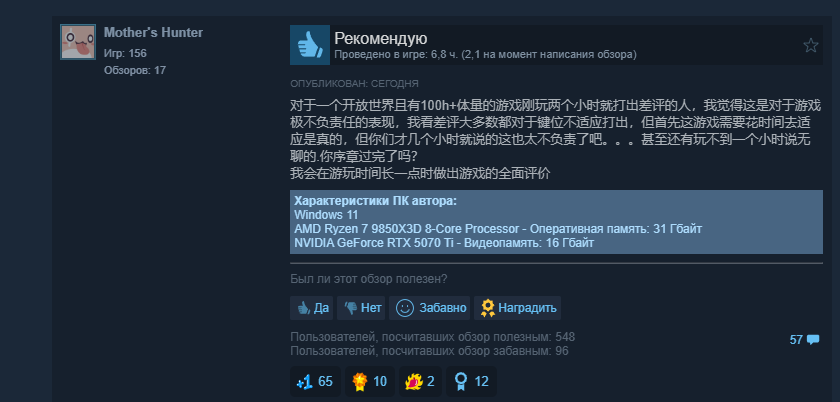Mark the review as Забавно
Screen dimensions: 840x402
[x=430, y=308]
